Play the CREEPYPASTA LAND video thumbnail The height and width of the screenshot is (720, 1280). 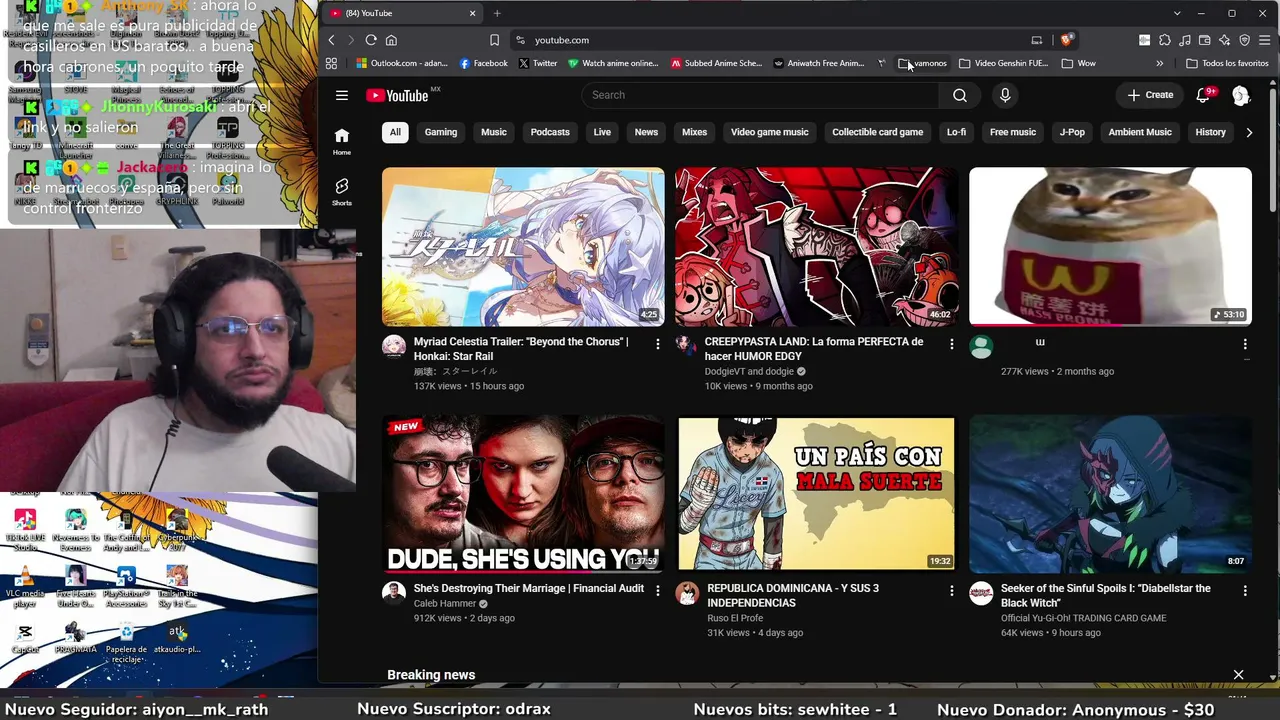pyautogui.click(x=816, y=247)
